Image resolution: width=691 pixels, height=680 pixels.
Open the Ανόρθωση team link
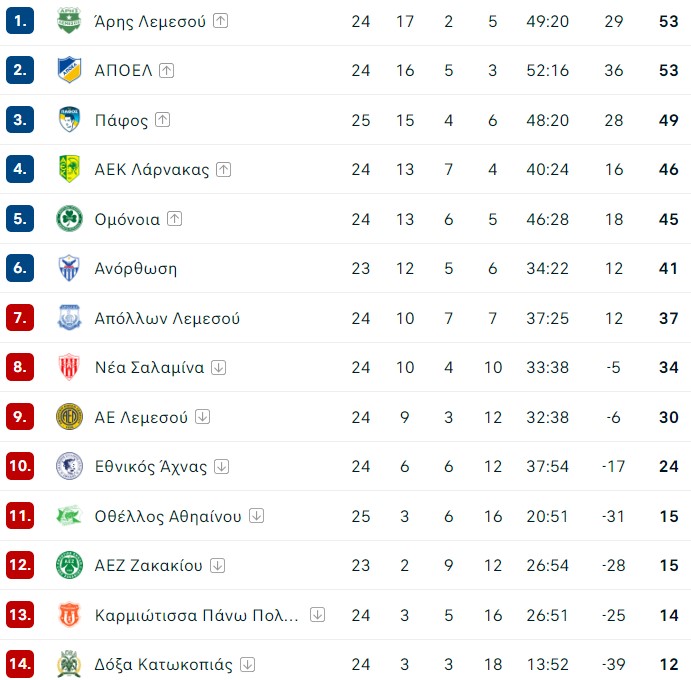pos(135,268)
